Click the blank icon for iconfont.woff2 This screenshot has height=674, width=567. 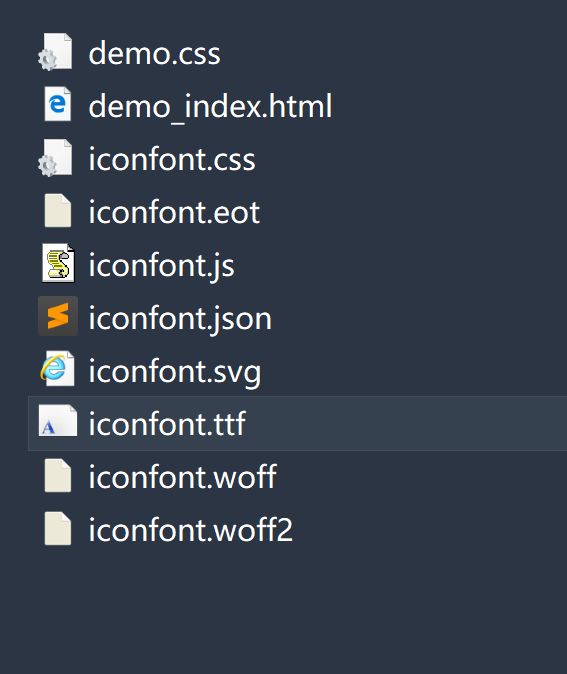pyautogui.click(x=58, y=529)
